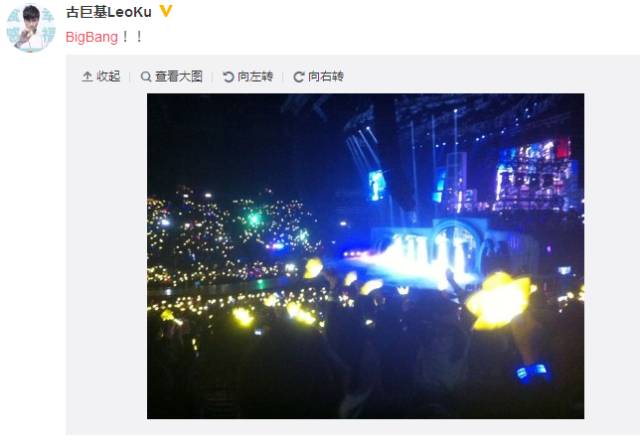
Task: Click the rotate-right arrow icon
Action: point(299,76)
